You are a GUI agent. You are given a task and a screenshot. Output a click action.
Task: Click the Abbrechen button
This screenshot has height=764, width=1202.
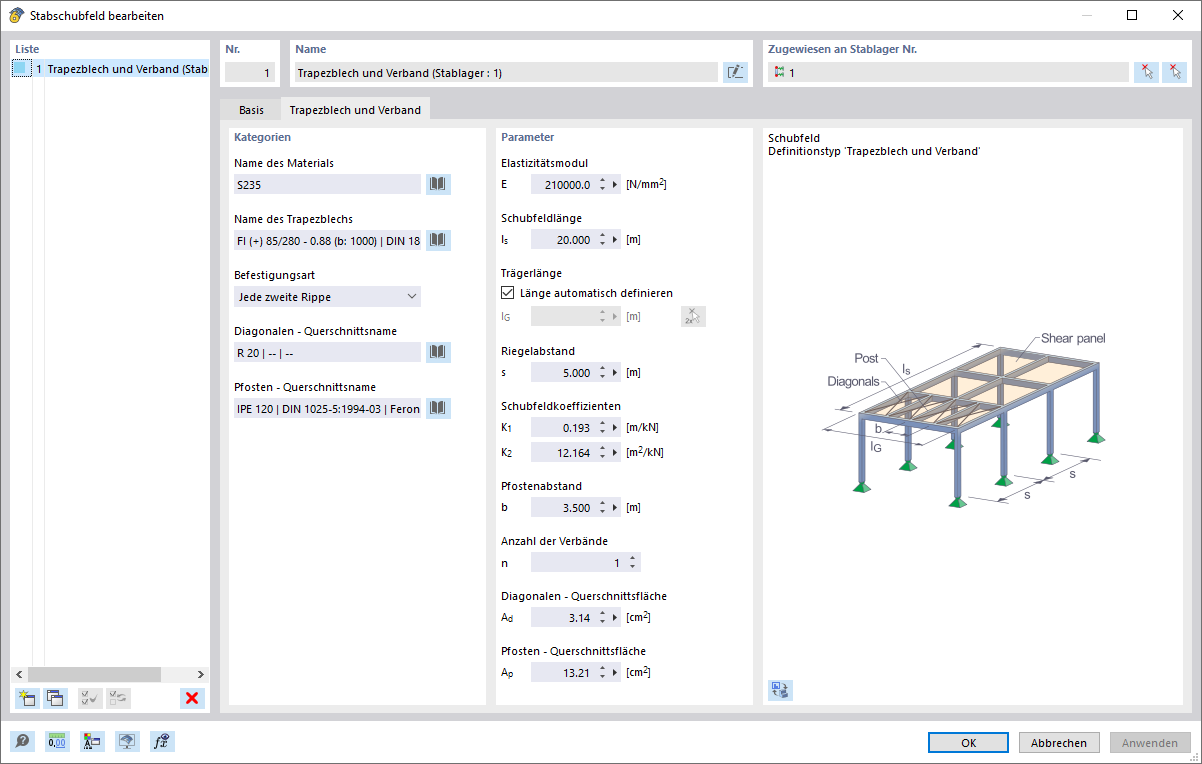(1059, 742)
